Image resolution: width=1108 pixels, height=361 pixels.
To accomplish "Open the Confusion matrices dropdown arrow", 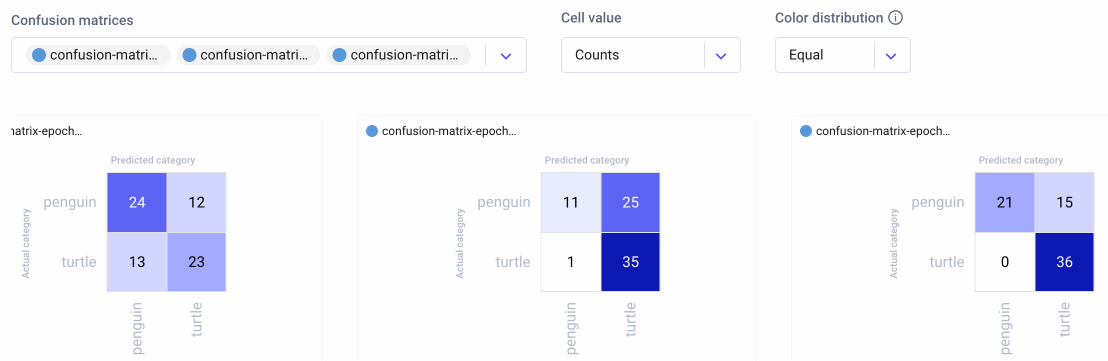I will point(506,56).
